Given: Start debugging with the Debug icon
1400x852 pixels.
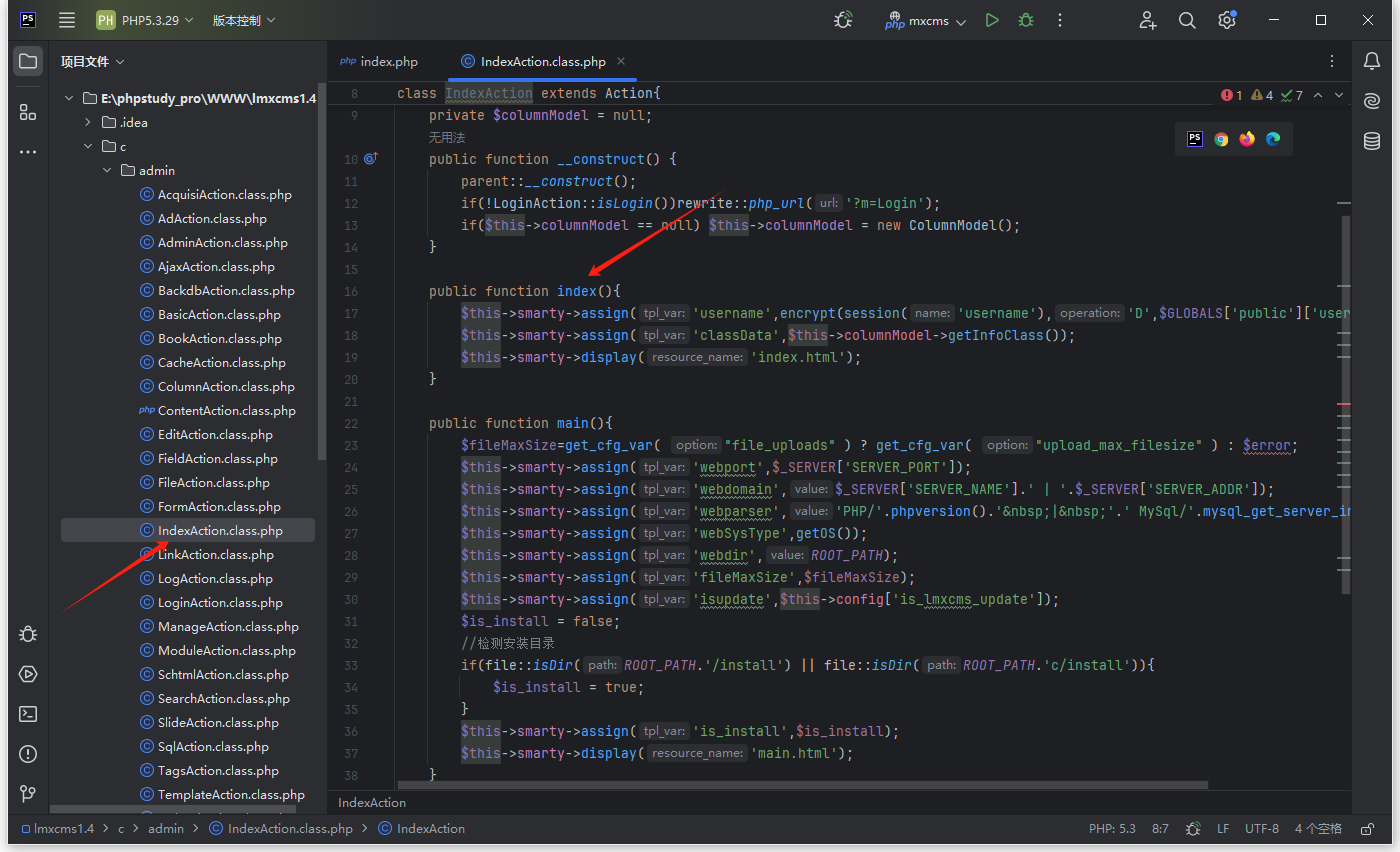Looking at the screenshot, I should [1025, 20].
